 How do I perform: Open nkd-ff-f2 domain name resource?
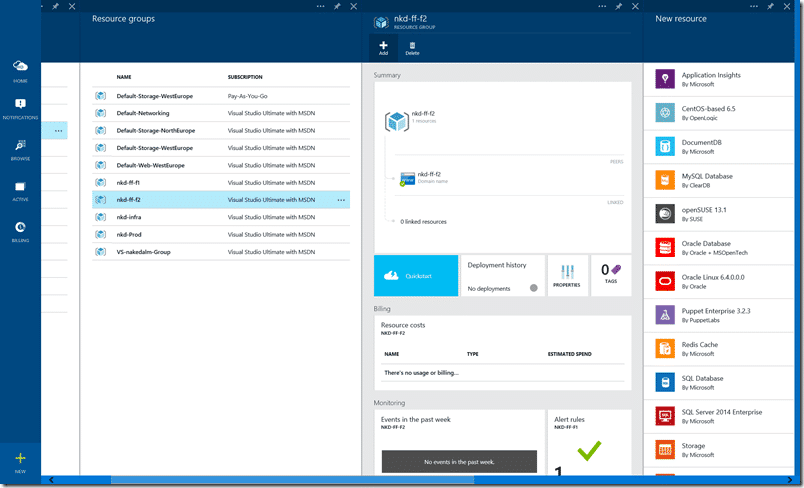click(x=424, y=178)
